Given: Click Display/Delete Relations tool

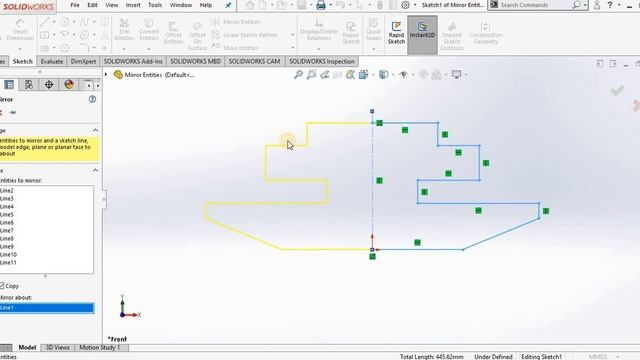Looking at the screenshot, I should tap(319, 29).
